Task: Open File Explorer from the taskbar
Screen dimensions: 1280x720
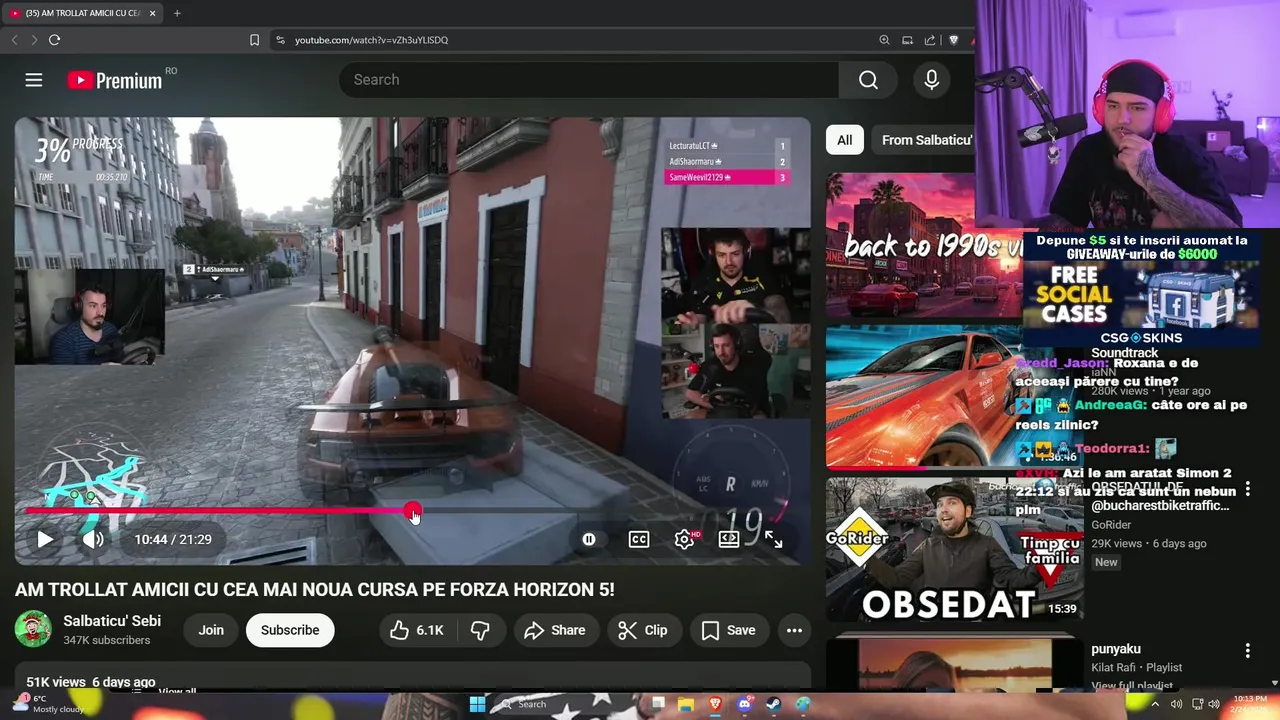Action: coord(686,704)
